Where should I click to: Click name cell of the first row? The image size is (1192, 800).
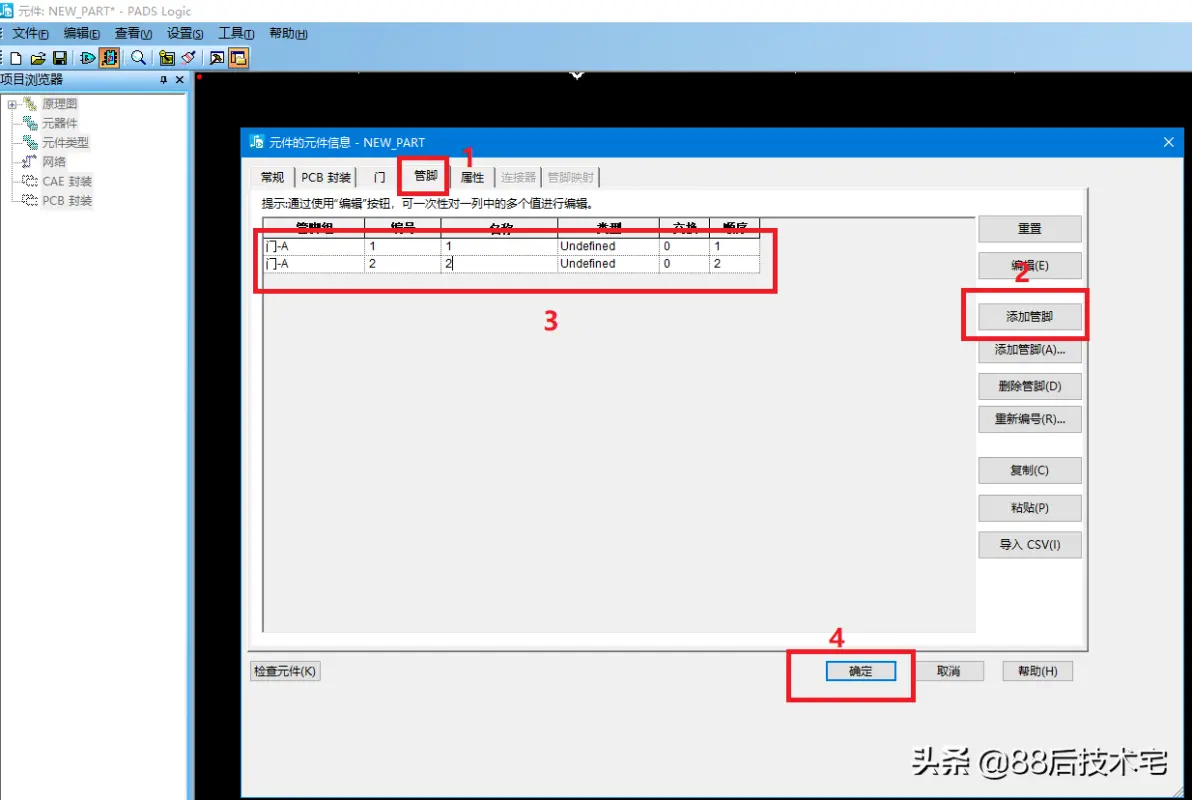[499, 246]
